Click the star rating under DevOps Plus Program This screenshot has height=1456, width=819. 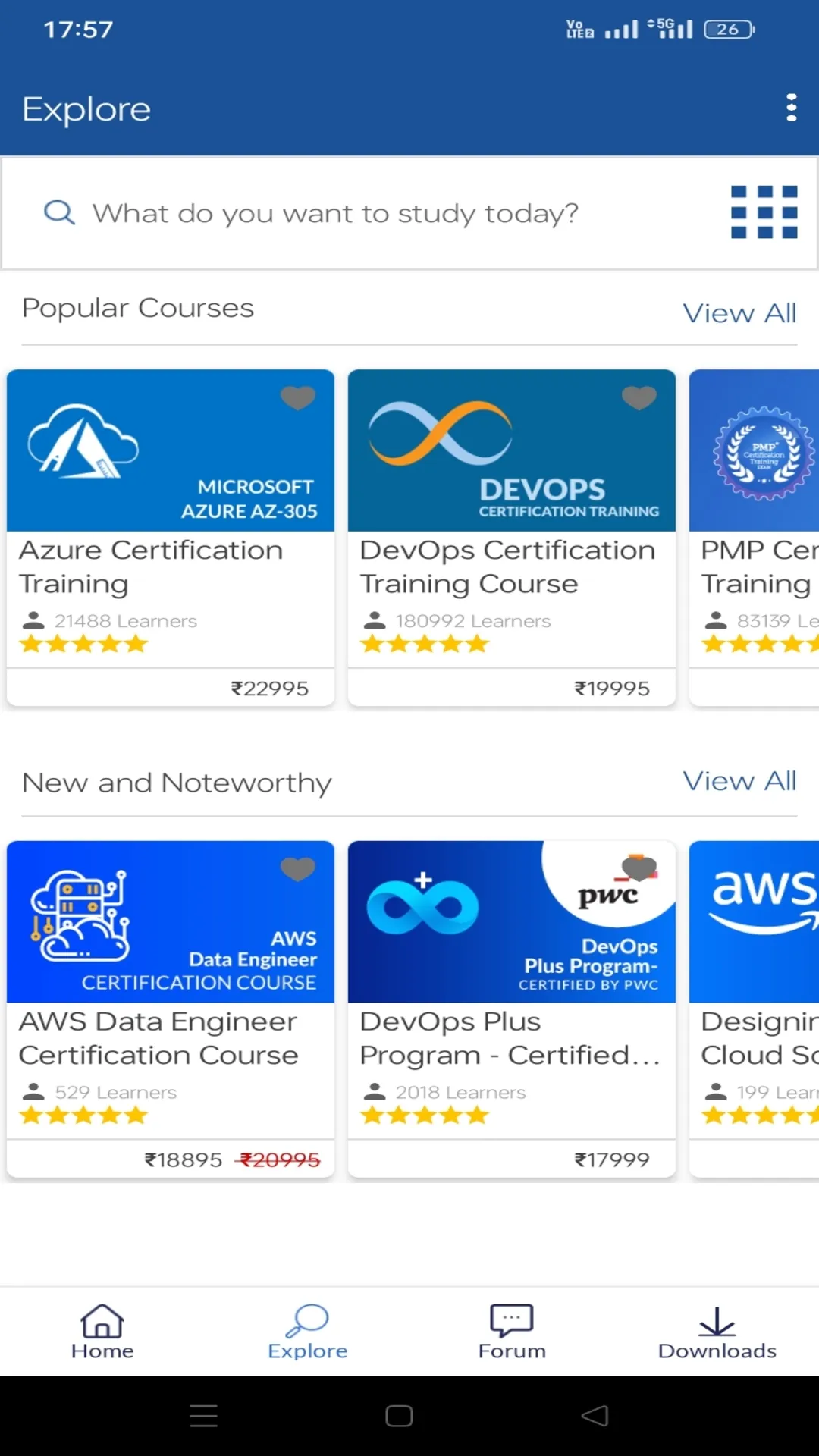(x=425, y=1116)
